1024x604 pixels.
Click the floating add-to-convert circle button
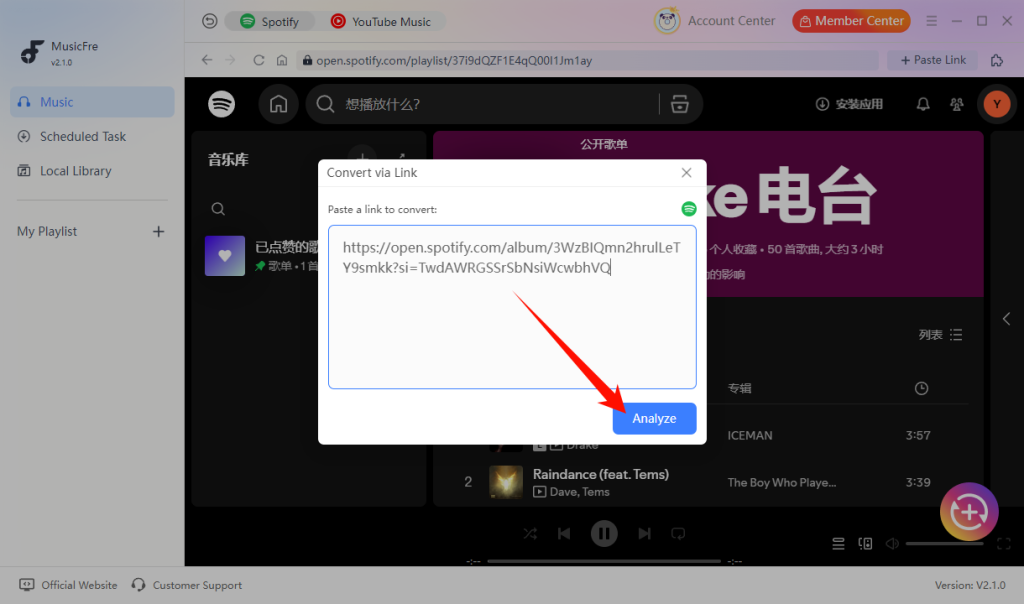969,512
